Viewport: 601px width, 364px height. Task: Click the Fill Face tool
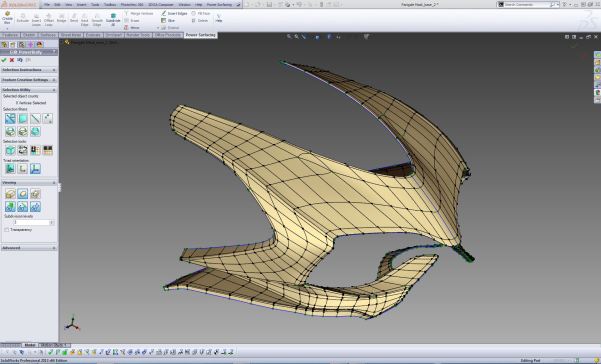pyautogui.click(x=201, y=13)
